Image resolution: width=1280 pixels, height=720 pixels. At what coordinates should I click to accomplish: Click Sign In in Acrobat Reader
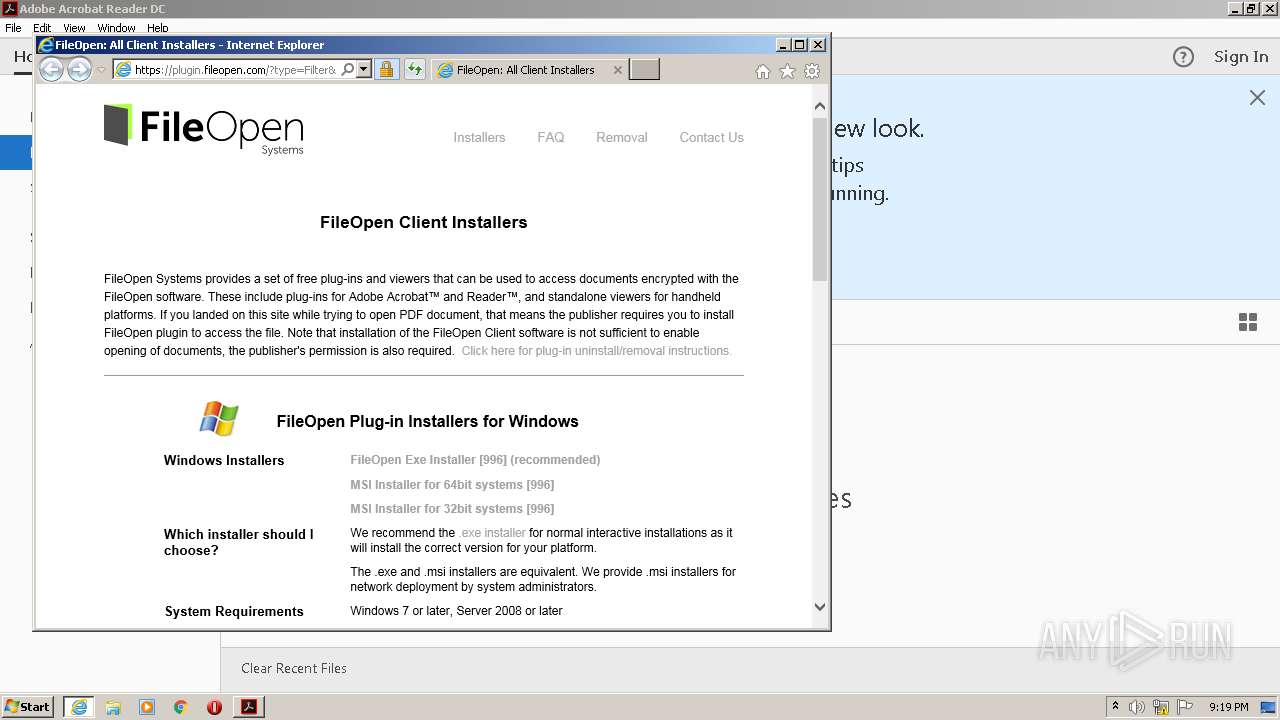click(1241, 57)
